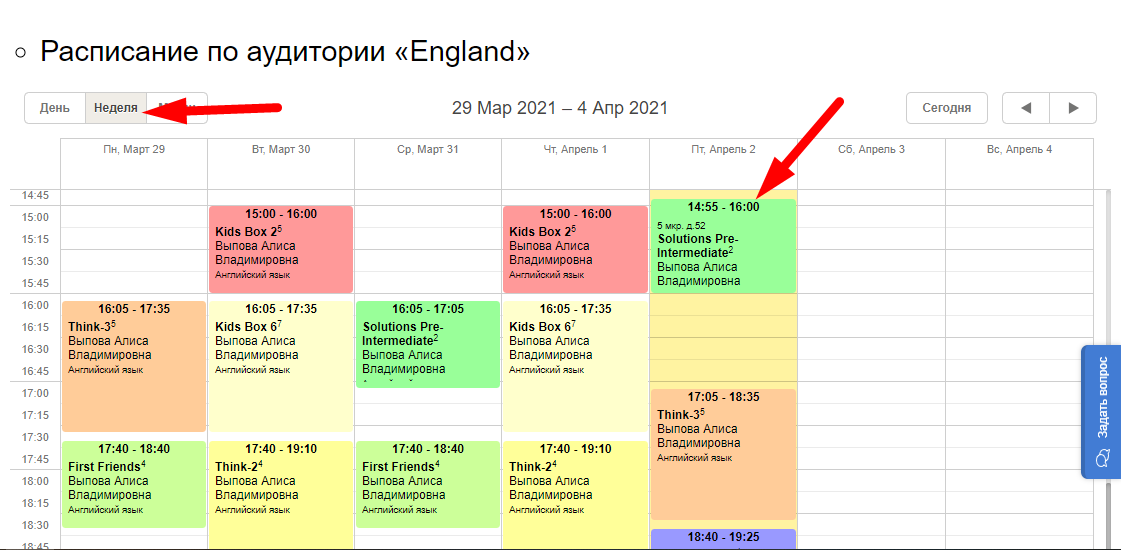1121x550 pixels.
Task: Open Wednesday 17:40 First Friends lesson
Action: point(428,484)
